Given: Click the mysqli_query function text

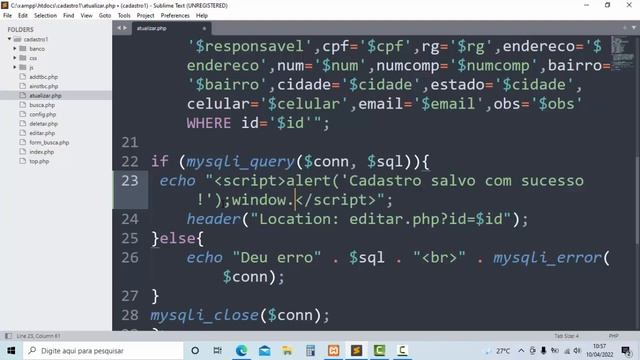Looking at the screenshot, I should tap(240, 162).
